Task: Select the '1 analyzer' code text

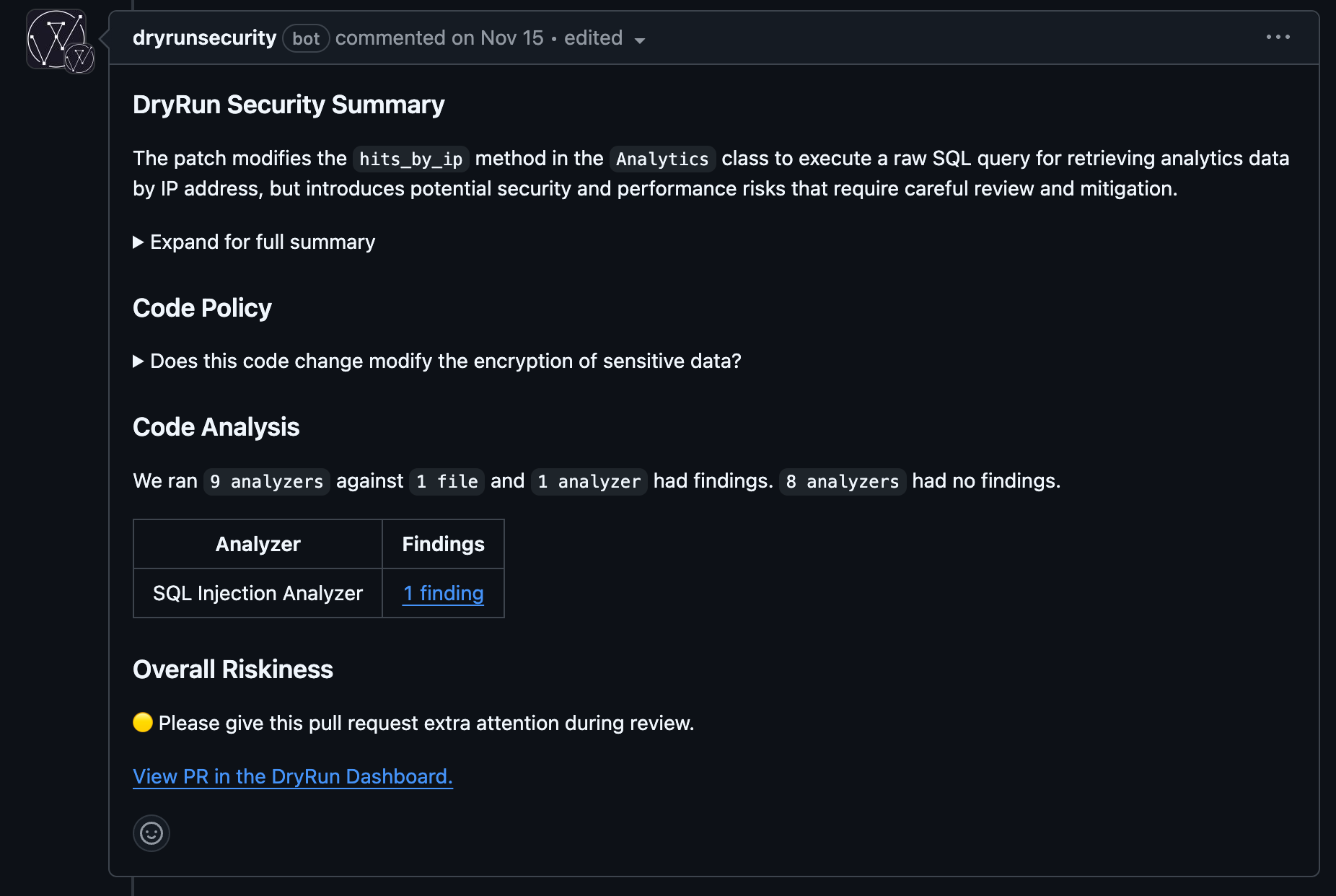Action: click(x=589, y=481)
